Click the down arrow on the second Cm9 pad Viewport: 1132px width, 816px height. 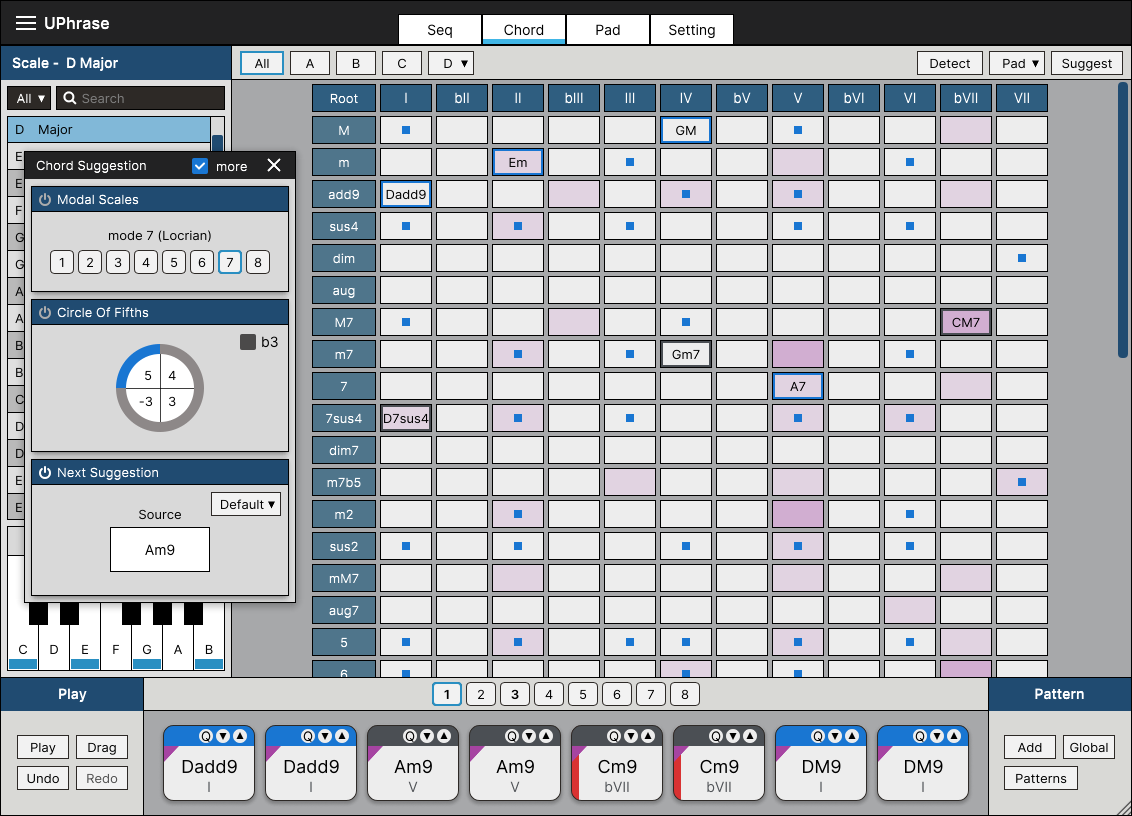(733, 736)
